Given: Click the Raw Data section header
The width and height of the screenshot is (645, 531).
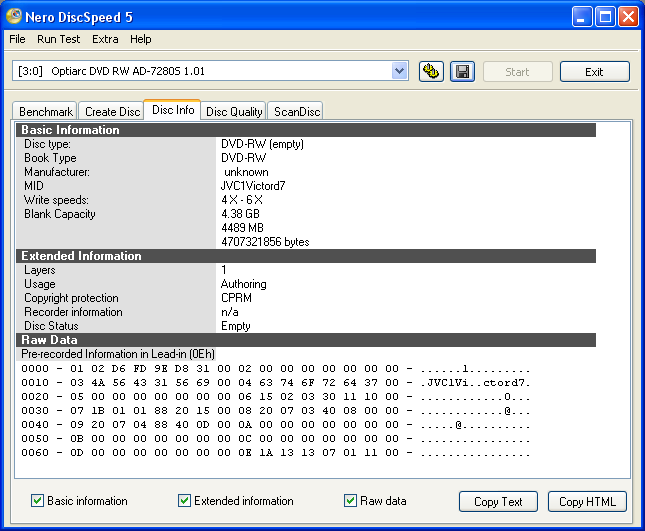Looking at the screenshot, I should pyautogui.click(x=306, y=340).
